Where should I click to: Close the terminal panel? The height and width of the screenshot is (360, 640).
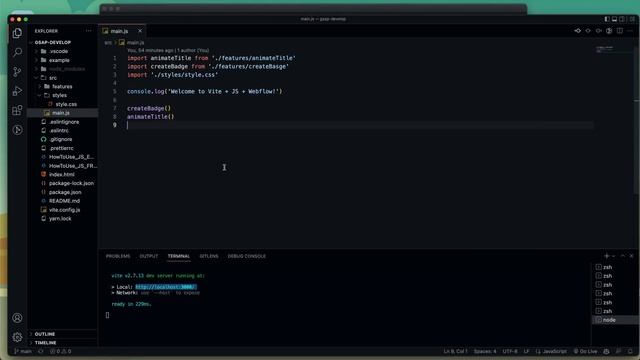coord(631,256)
